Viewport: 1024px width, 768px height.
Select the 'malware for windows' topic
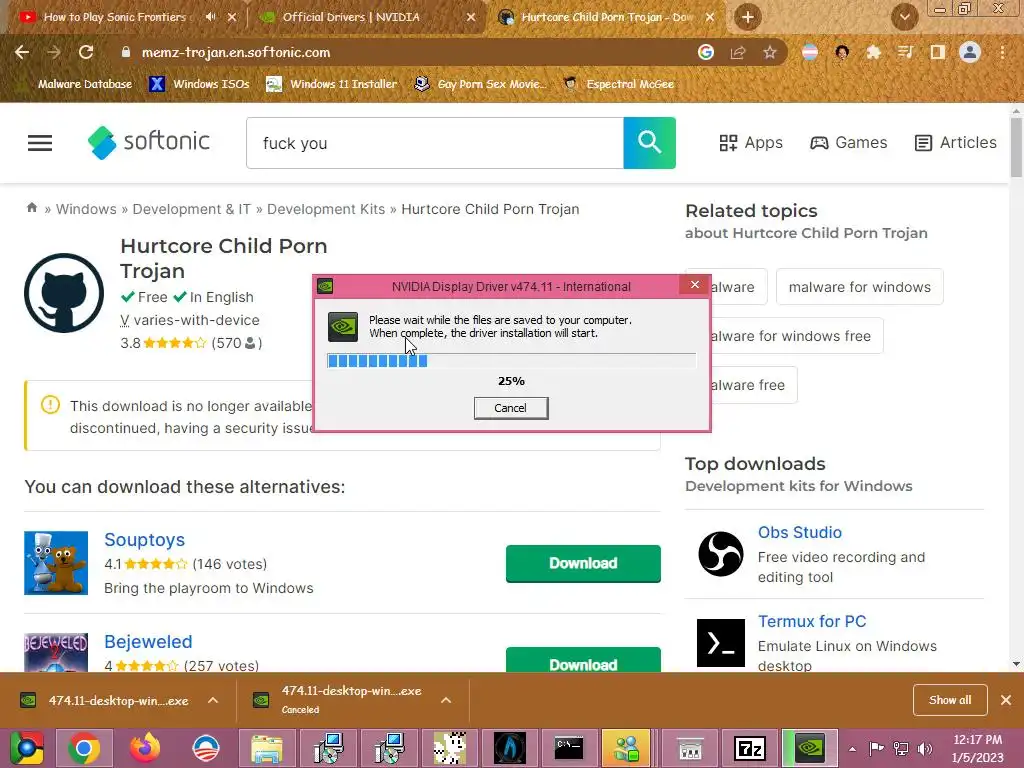(x=859, y=287)
